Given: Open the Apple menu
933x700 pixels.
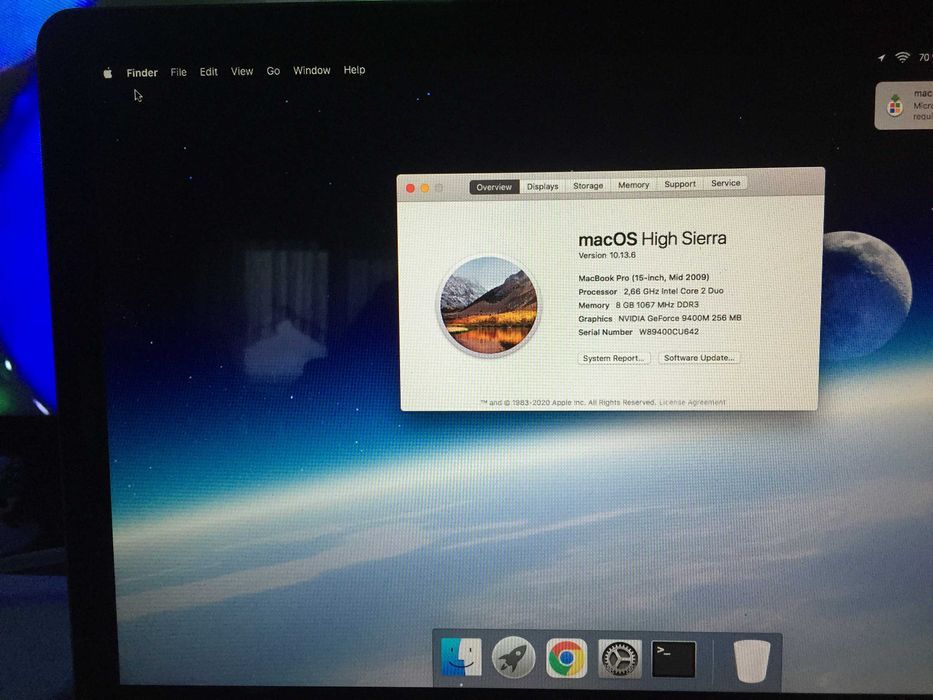Looking at the screenshot, I should 108,73.
